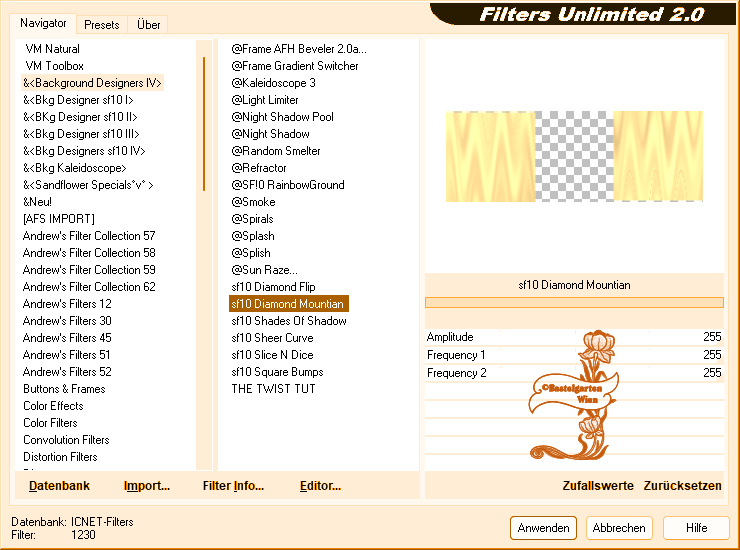
Task: Click the Import... button
Action: (147, 486)
